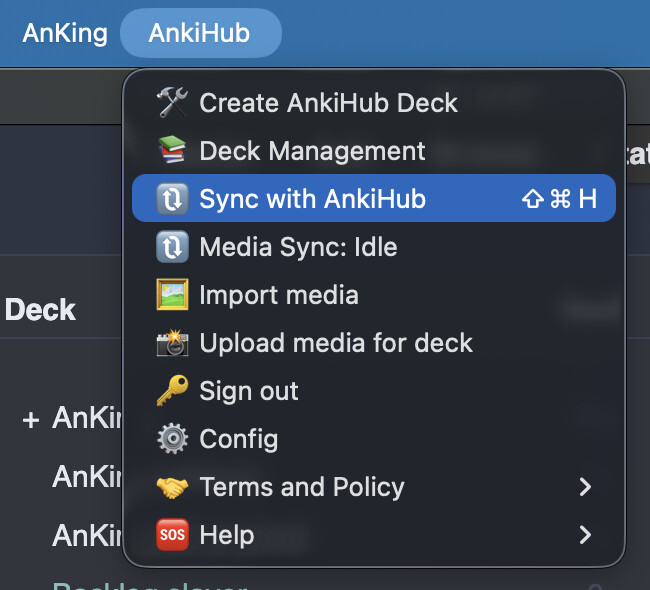Click the key icon next to Sign out
Screen dimensions: 650x590
point(172,391)
